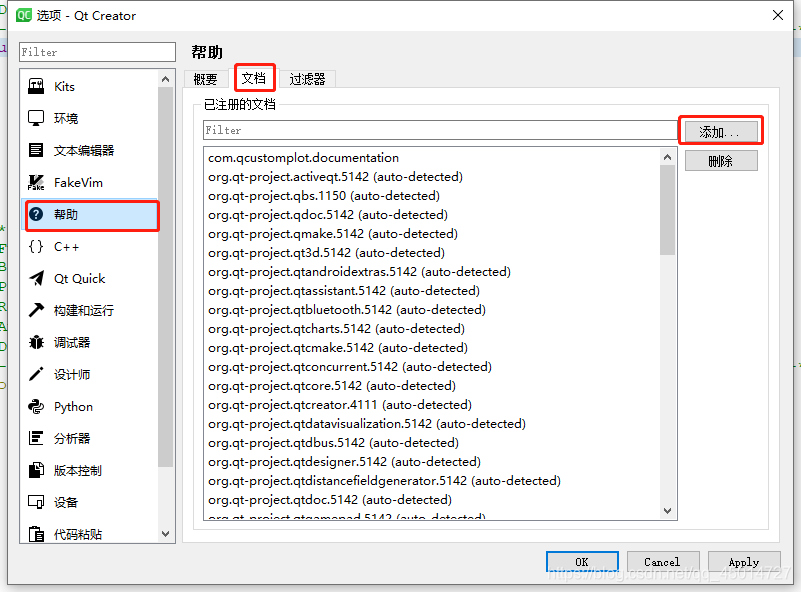Focus the registered documents Filter field

click(440, 130)
